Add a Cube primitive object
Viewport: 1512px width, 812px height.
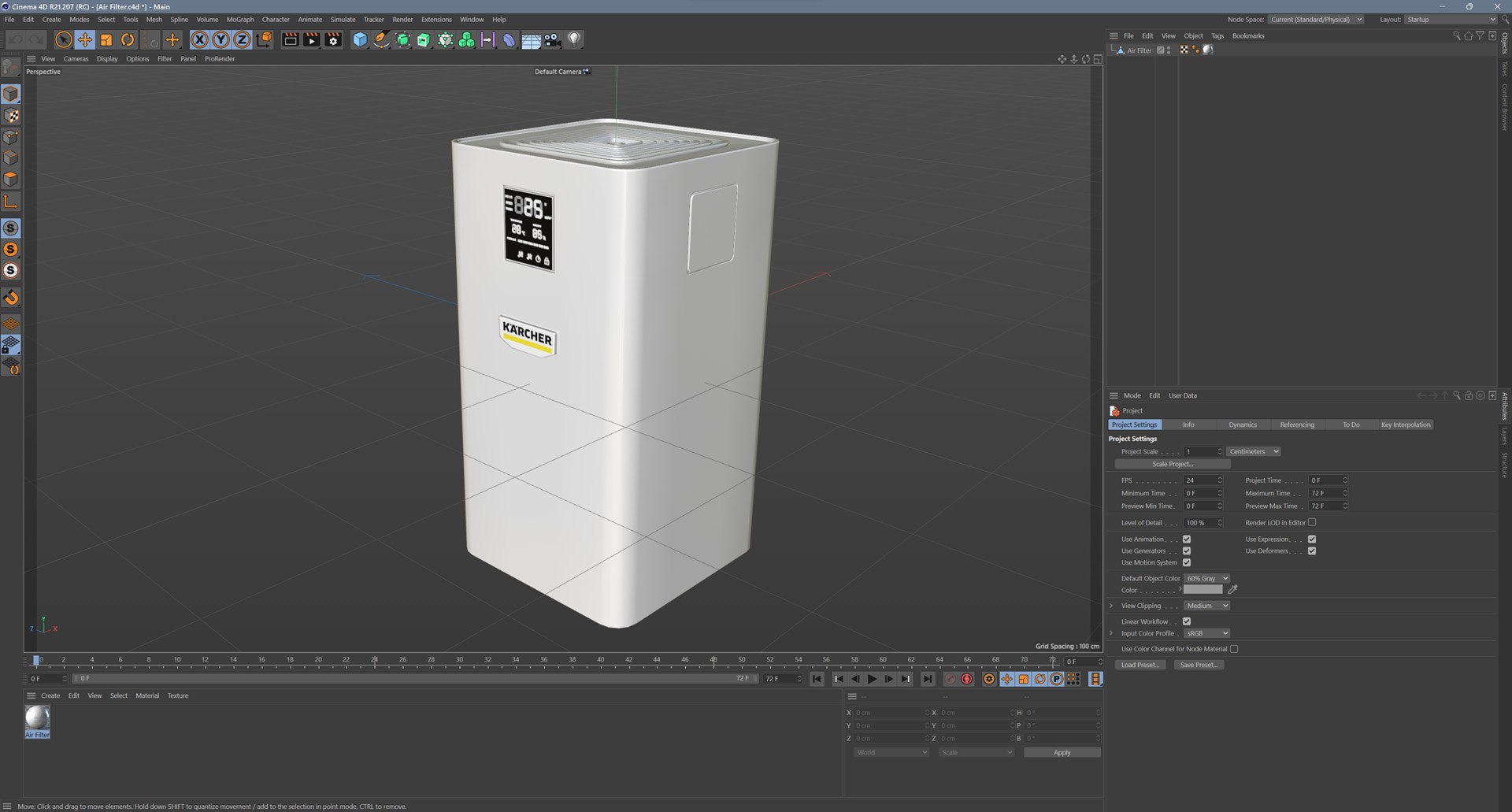coord(360,39)
